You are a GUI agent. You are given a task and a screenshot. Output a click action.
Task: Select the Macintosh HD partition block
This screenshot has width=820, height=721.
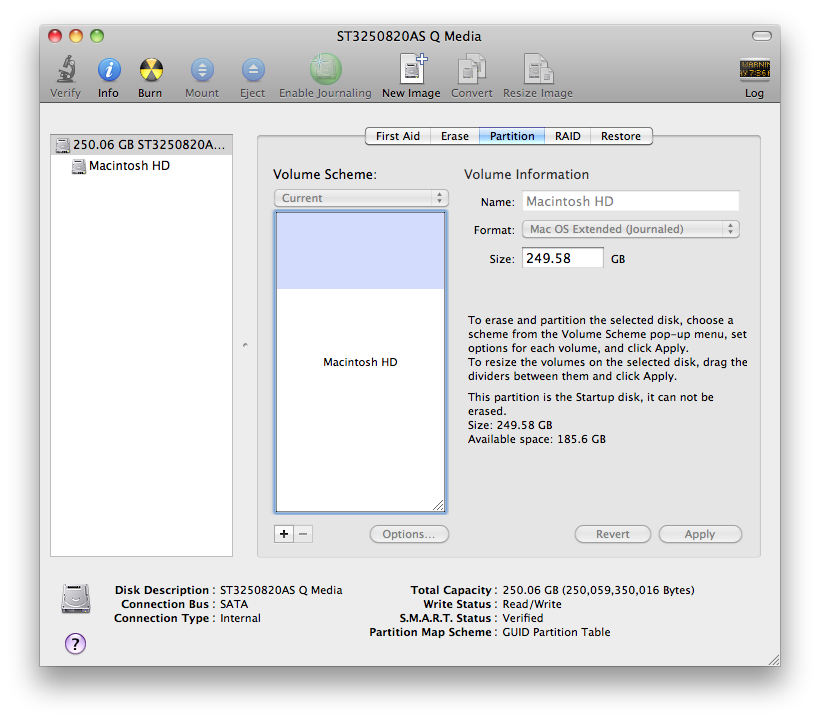[x=360, y=362]
